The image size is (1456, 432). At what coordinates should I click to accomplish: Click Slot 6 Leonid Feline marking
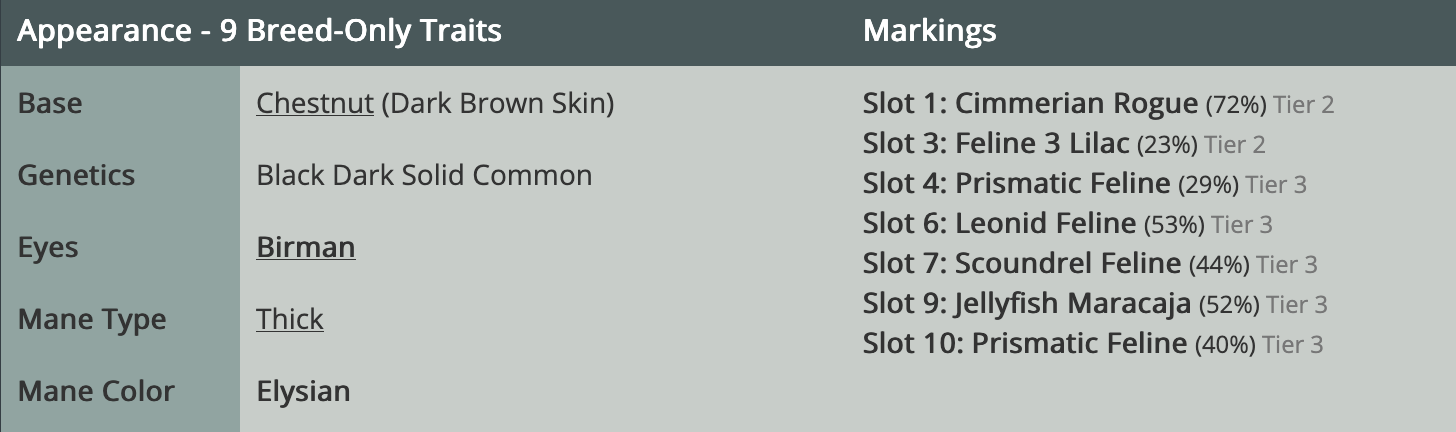click(x=998, y=224)
